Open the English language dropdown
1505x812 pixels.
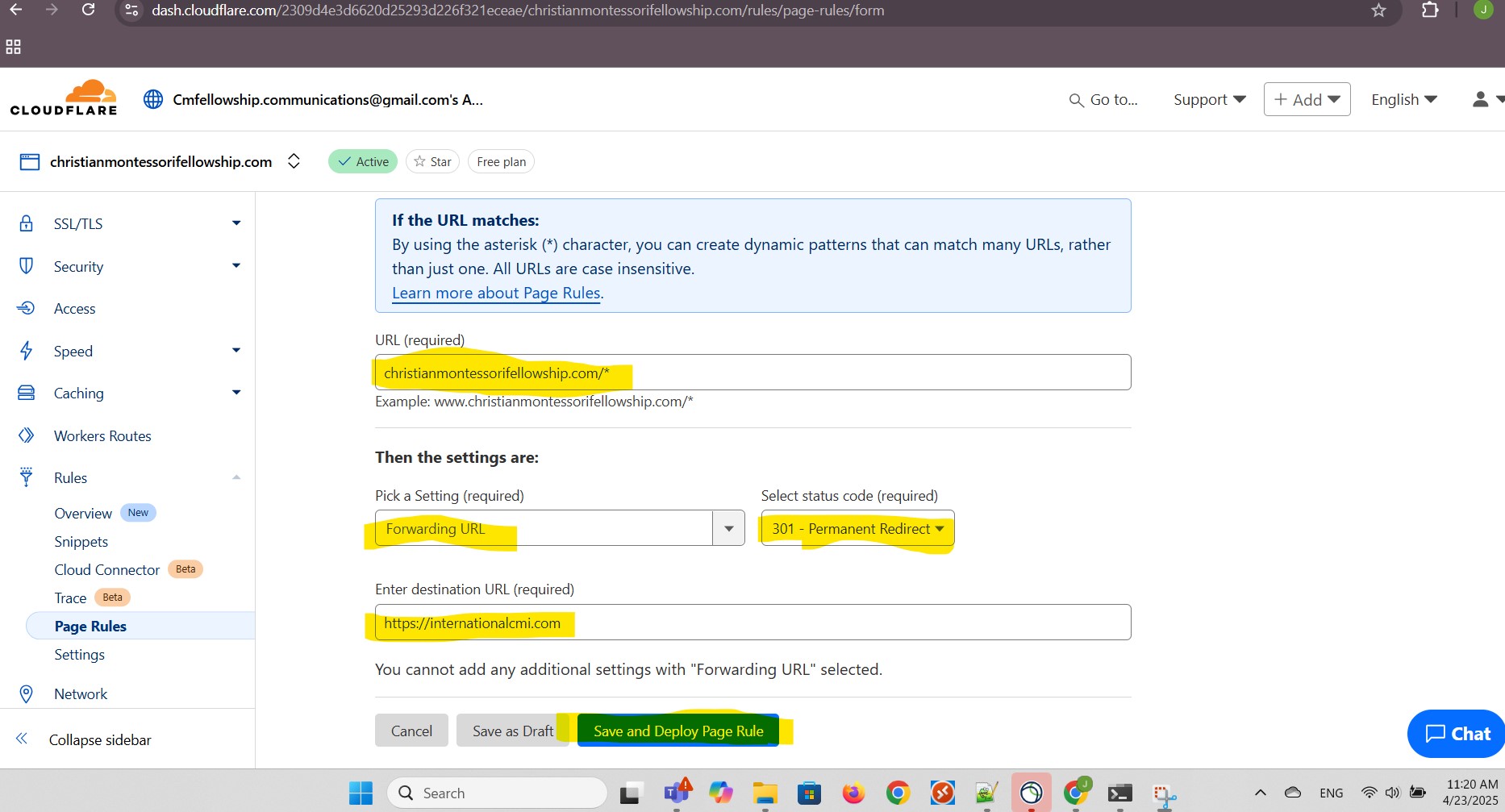tap(1404, 100)
